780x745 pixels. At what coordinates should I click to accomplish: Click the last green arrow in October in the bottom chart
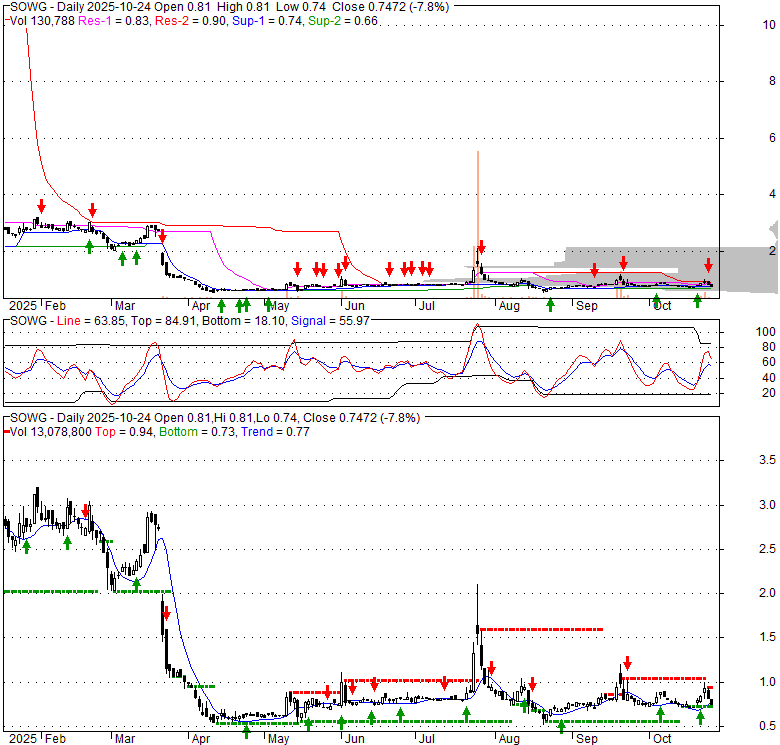tap(700, 718)
